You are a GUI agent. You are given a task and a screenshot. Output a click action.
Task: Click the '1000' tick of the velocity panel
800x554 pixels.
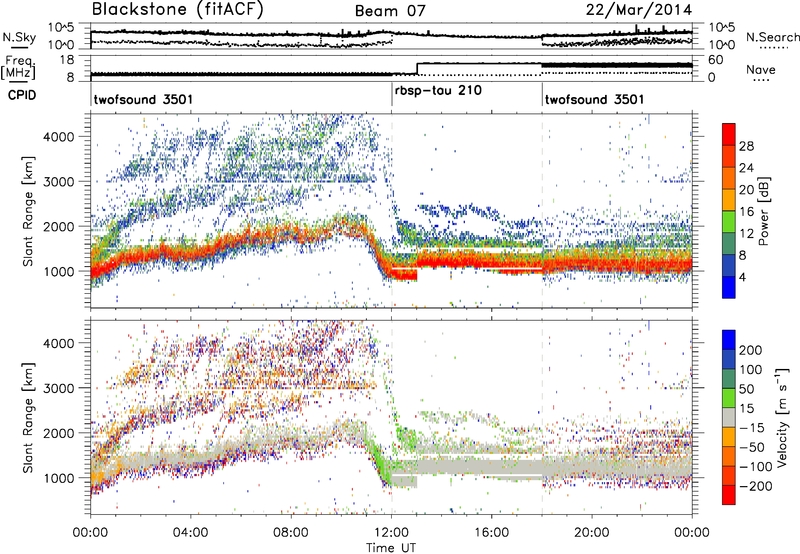tap(58, 478)
